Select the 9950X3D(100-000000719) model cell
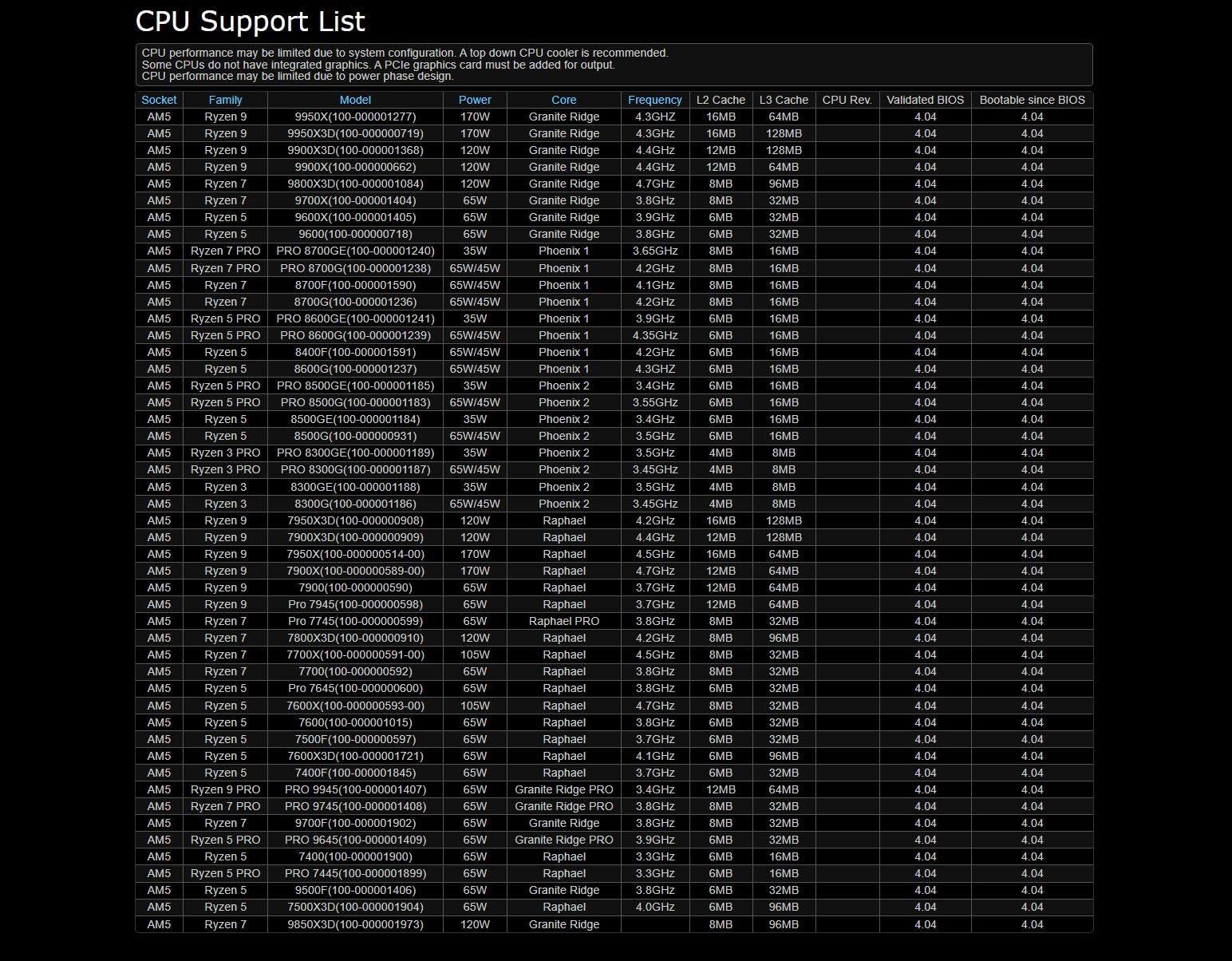 (x=355, y=133)
